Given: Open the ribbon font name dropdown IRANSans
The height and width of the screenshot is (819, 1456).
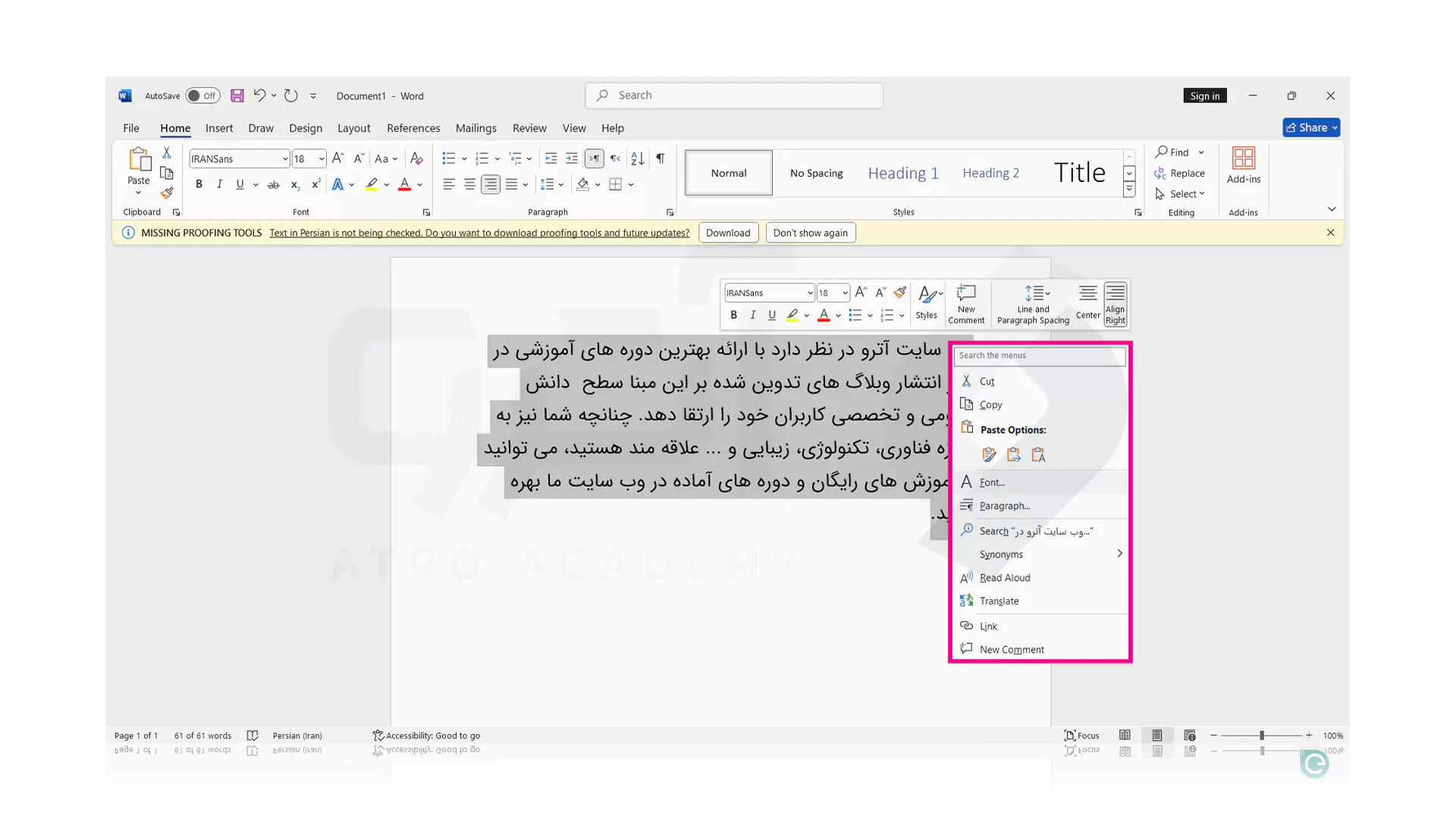Looking at the screenshot, I should click(285, 158).
